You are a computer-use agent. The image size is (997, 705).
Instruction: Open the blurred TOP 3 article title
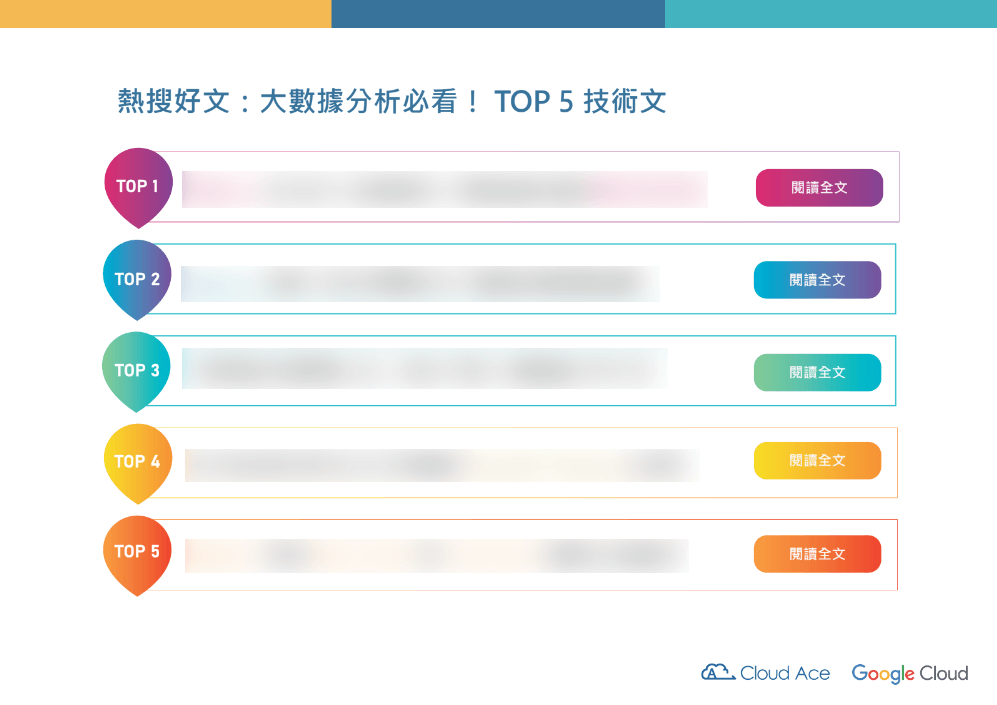(x=425, y=369)
